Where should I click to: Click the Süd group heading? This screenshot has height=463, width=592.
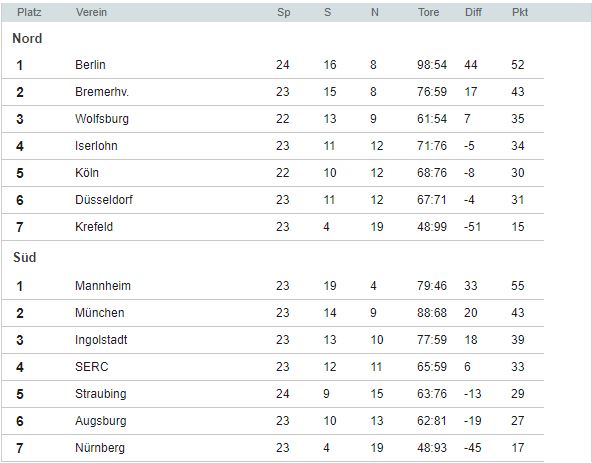click(x=25, y=258)
